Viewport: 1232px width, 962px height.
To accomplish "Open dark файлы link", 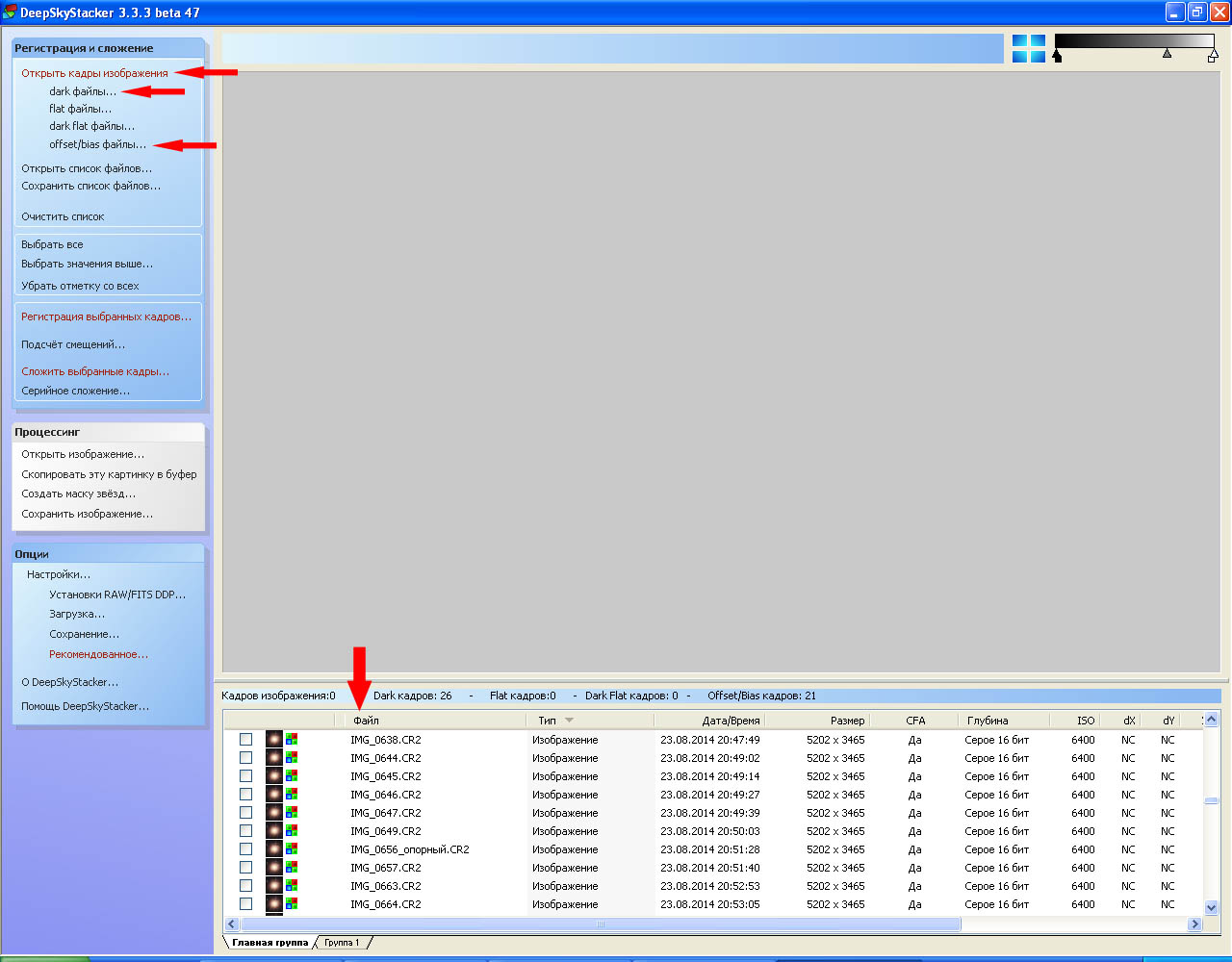I will (x=83, y=91).
